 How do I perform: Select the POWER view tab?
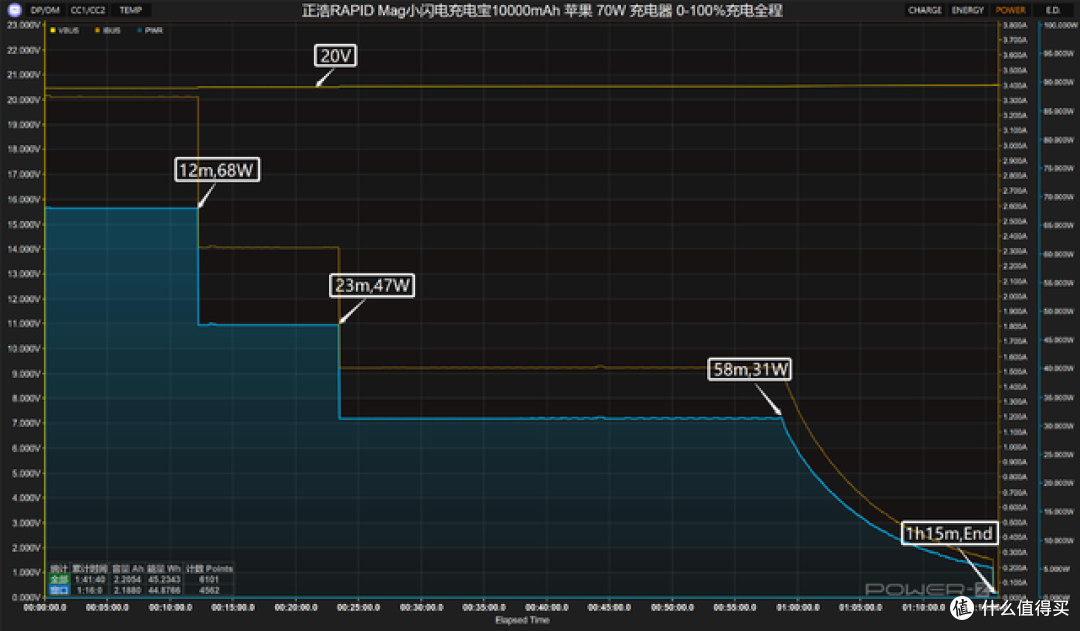(x=1010, y=10)
